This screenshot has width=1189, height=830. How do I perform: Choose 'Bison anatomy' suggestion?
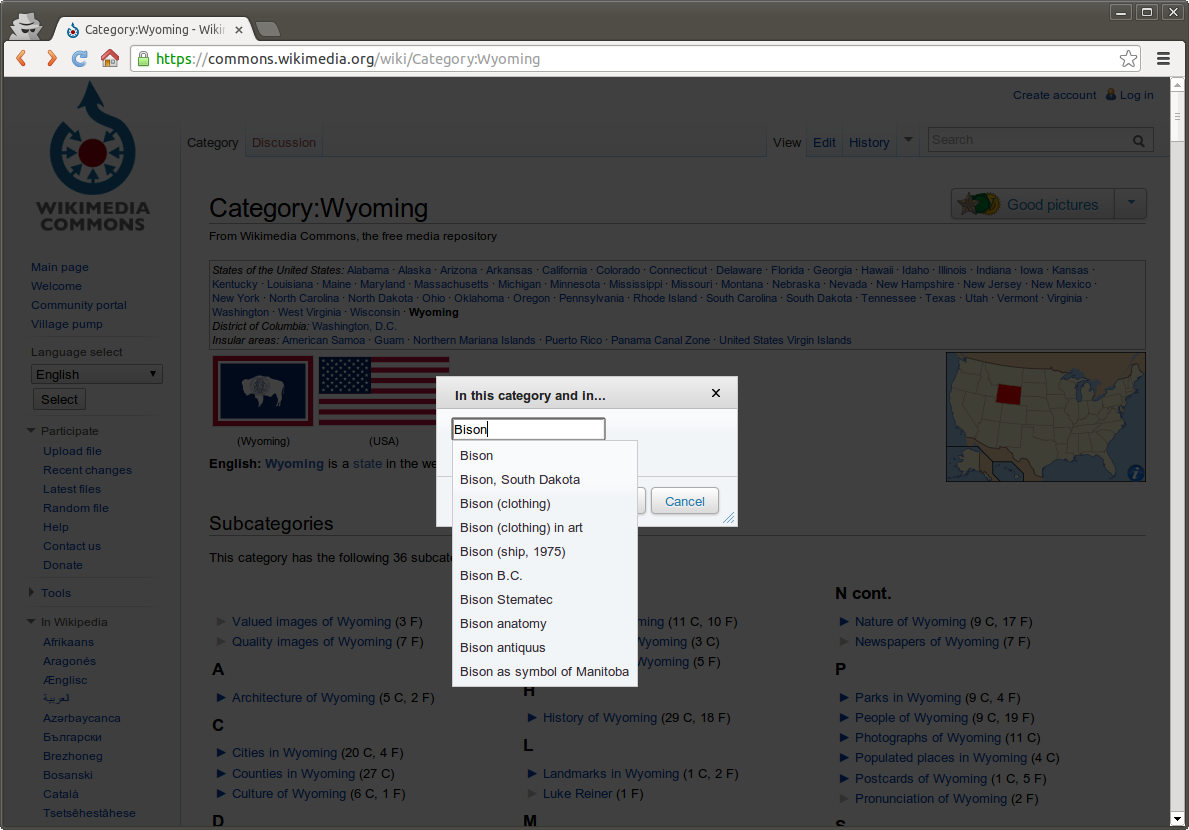[x=544, y=624]
